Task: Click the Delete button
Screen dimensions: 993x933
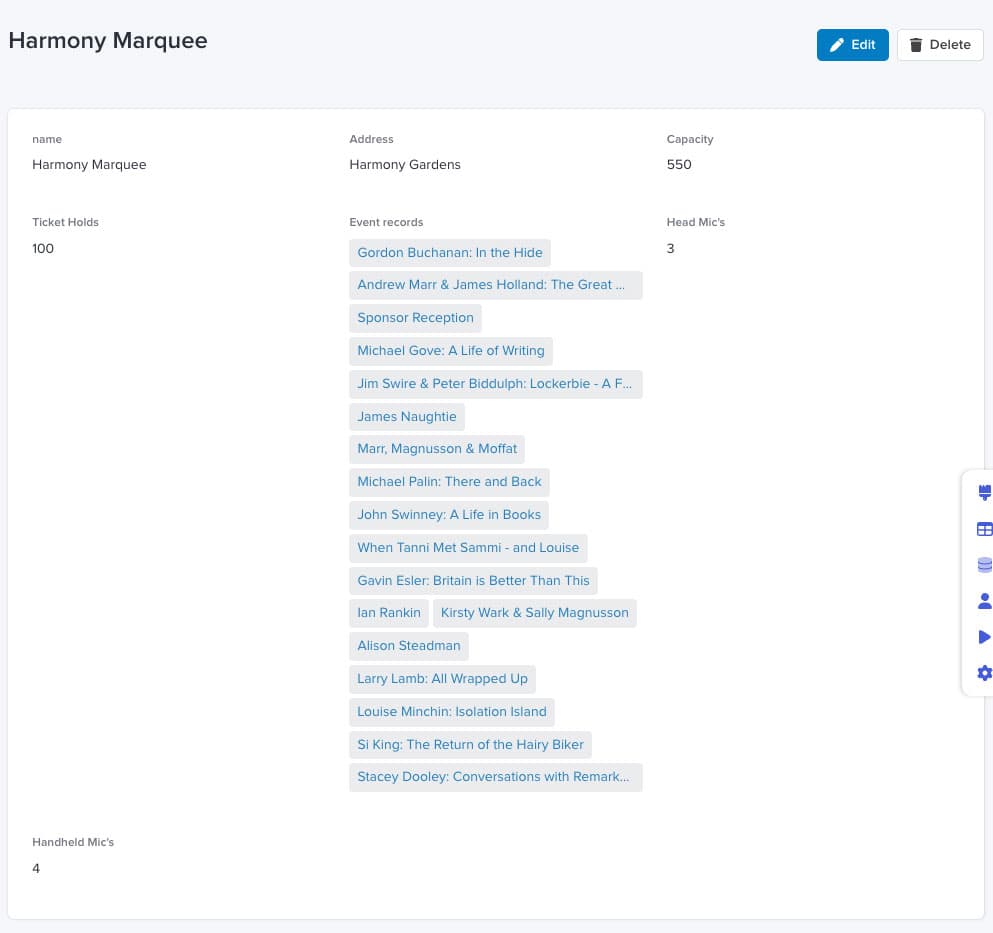Action: [940, 45]
